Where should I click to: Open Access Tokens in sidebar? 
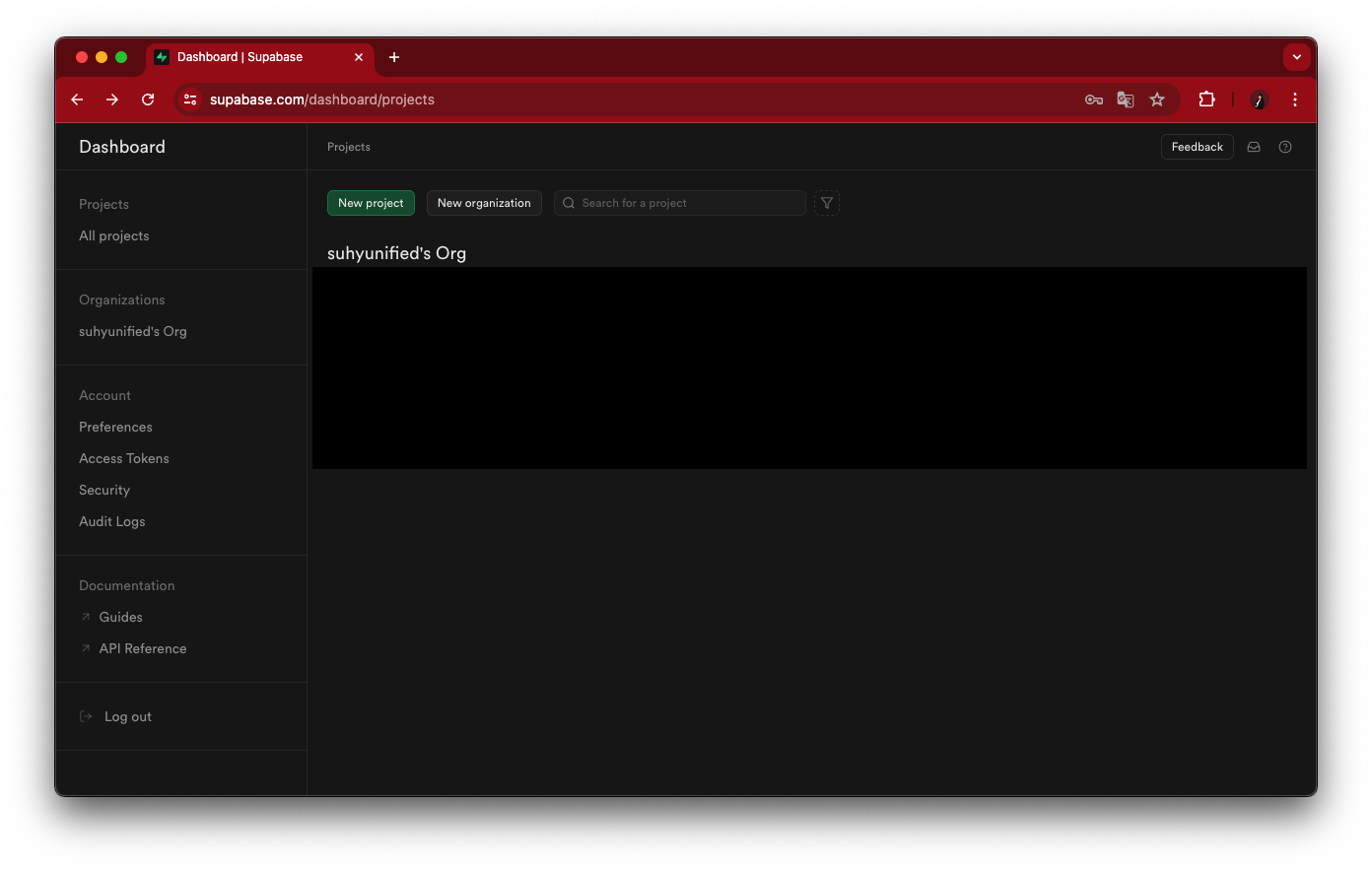pos(124,458)
